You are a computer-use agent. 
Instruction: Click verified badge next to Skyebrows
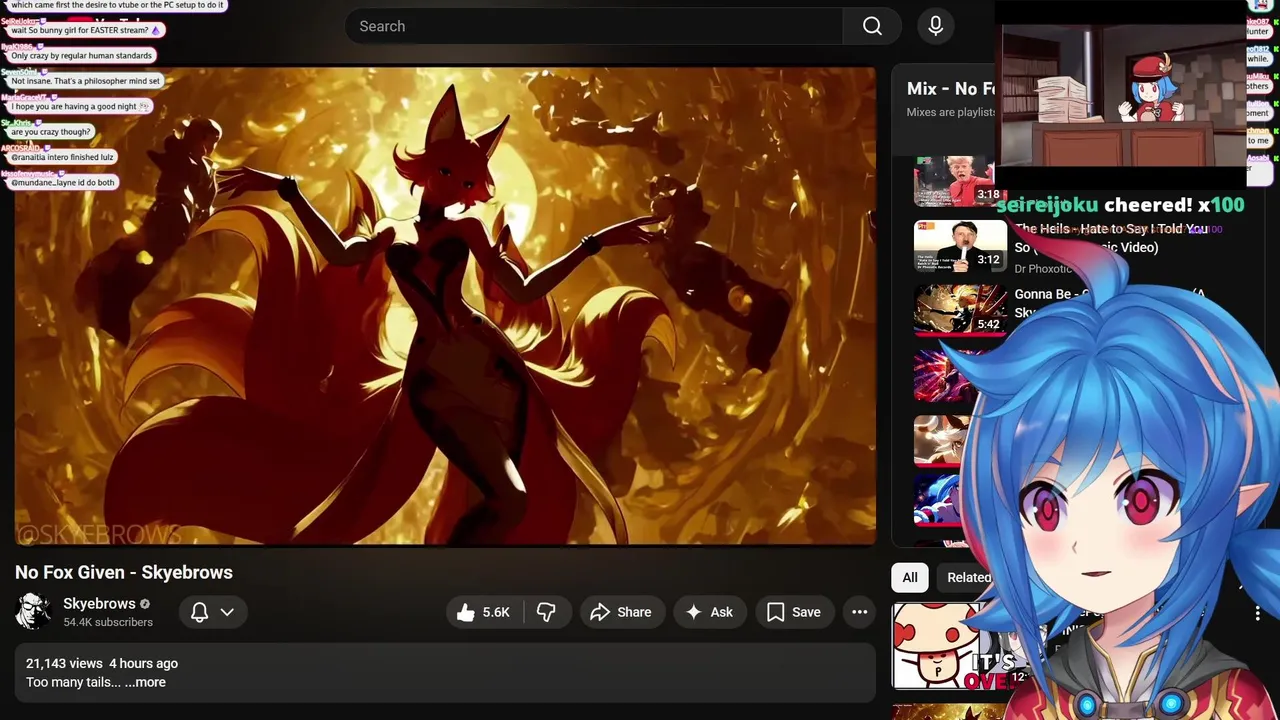(145, 604)
